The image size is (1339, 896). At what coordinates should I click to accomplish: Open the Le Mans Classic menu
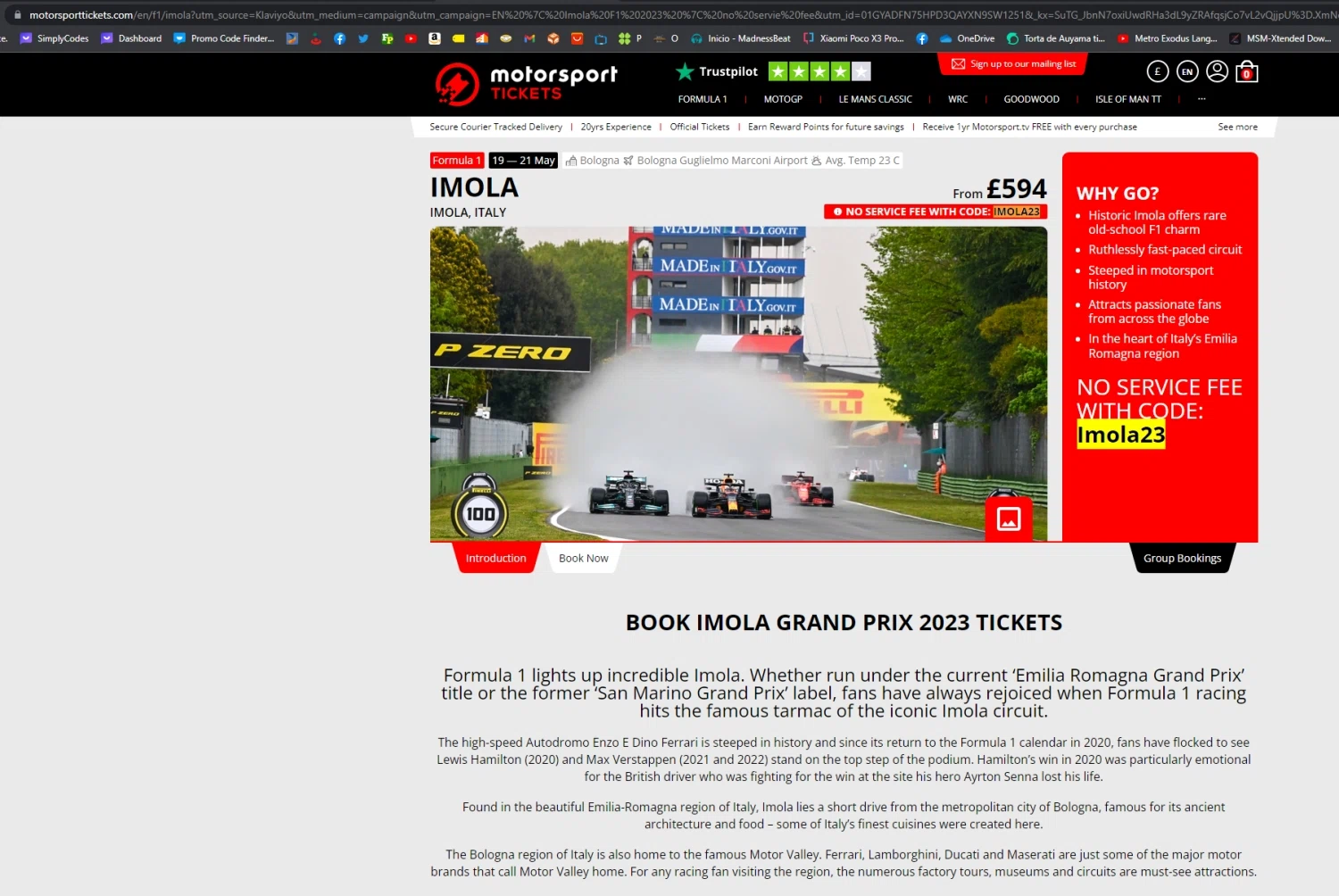pyautogui.click(x=875, y=99)
